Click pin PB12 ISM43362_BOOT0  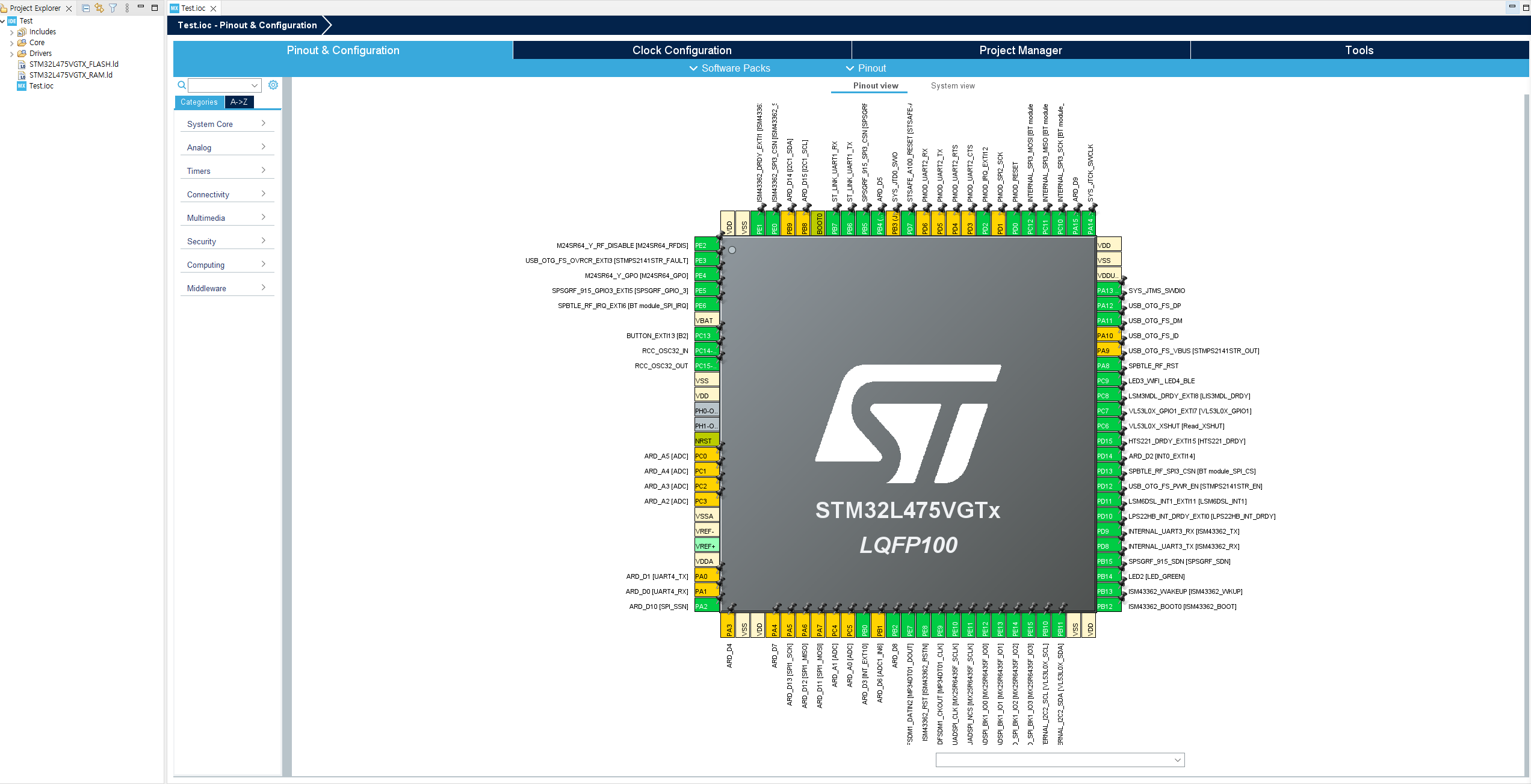(1109, 607)
